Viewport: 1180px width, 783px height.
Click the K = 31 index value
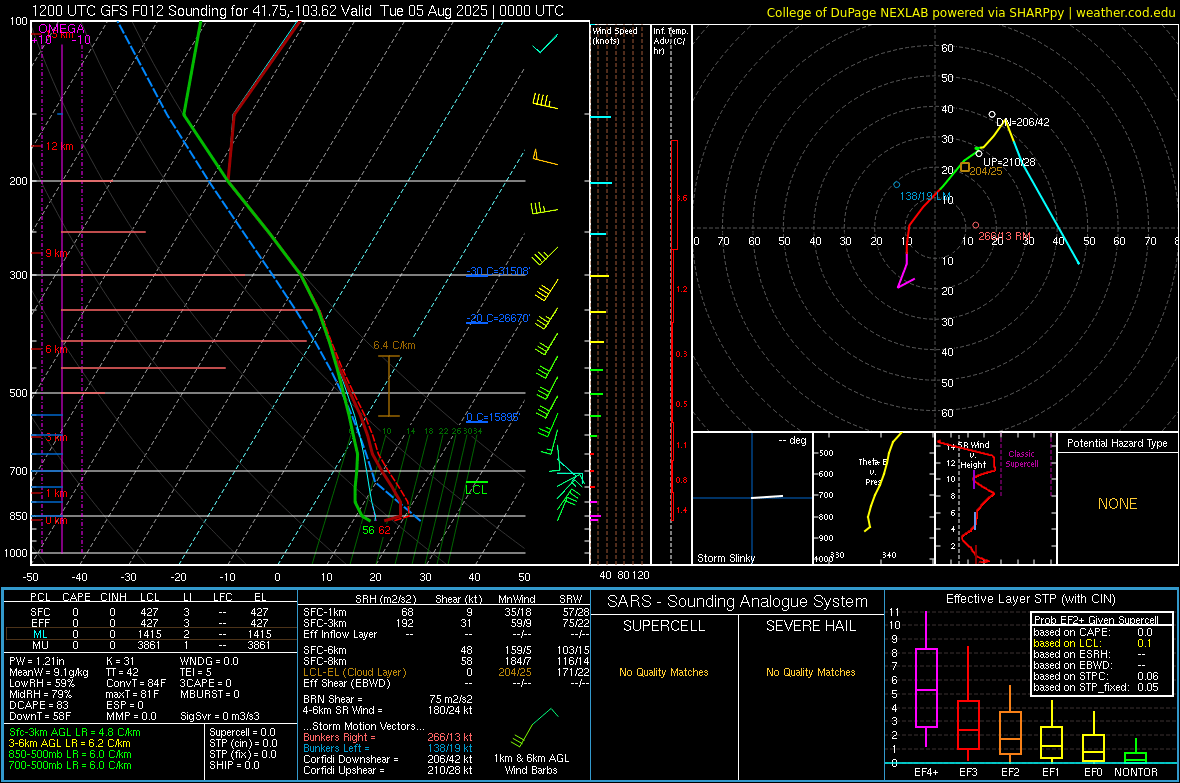tap(120, 661)
